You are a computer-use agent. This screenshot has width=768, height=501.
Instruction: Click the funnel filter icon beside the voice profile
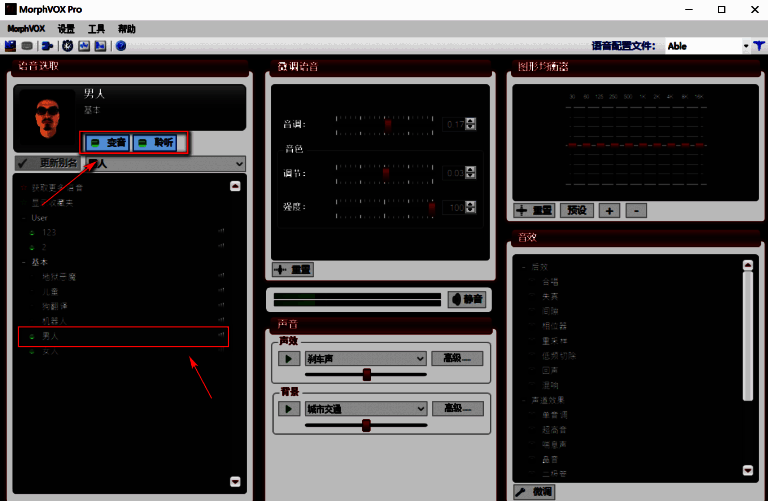click(760, 46)
